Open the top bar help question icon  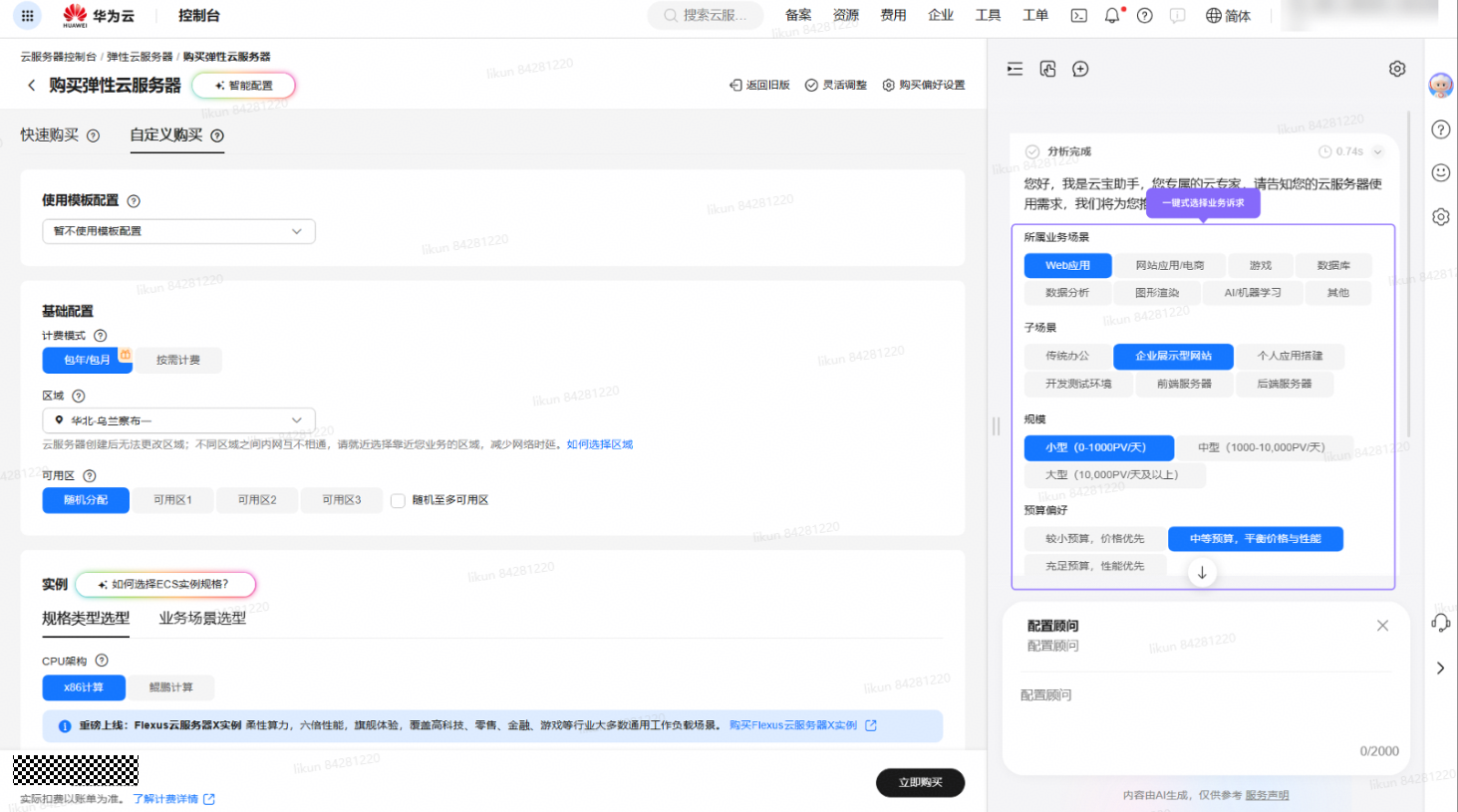(x=1145, y=16)
